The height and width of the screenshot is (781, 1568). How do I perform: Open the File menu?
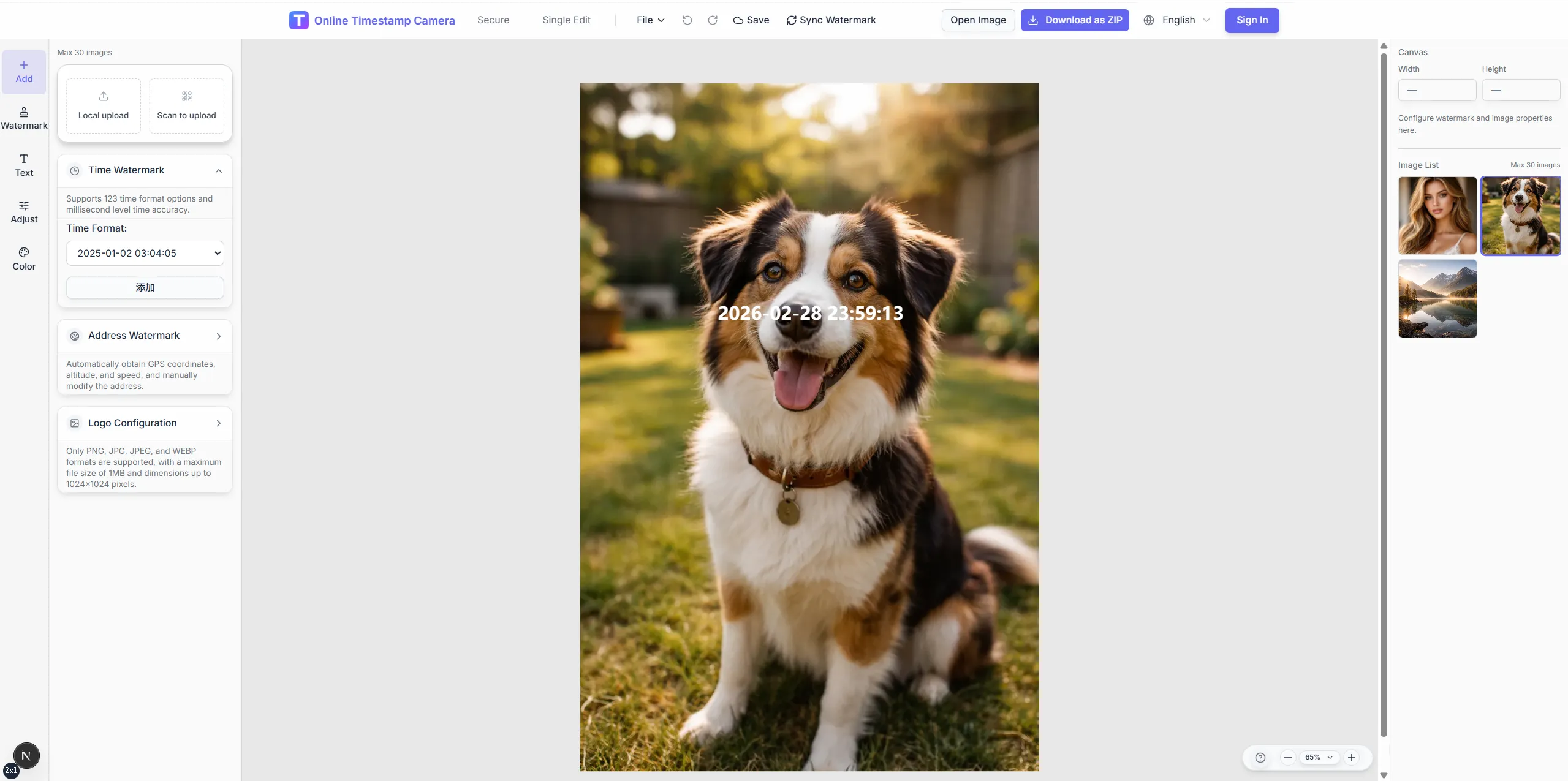[649, 20]
